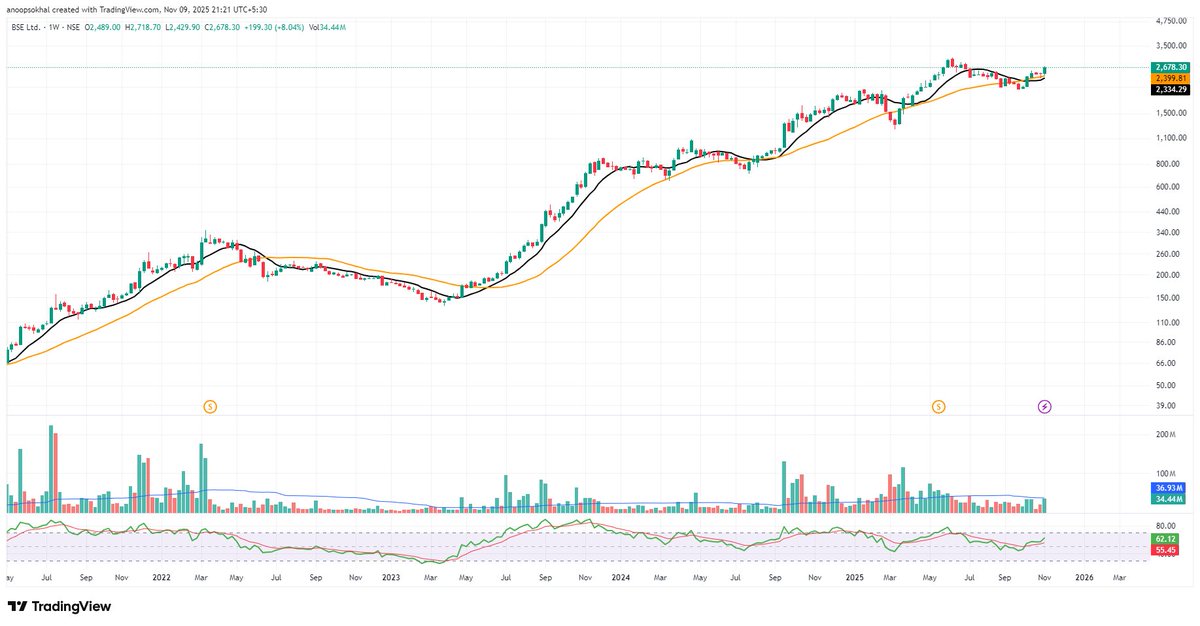Click the 260.00 price axis label
Viewport: 1200px width, 626px height.
pyautogui.click(x=1168, y=254)
